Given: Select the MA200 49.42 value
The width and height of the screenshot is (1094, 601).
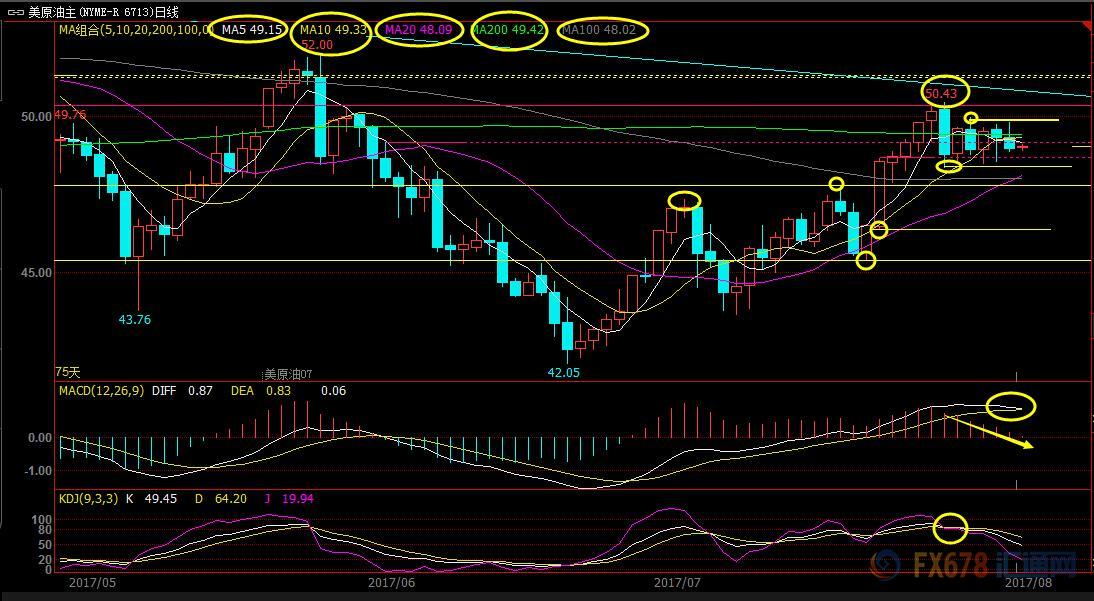Looking at the screenshot, I should 508,30.
